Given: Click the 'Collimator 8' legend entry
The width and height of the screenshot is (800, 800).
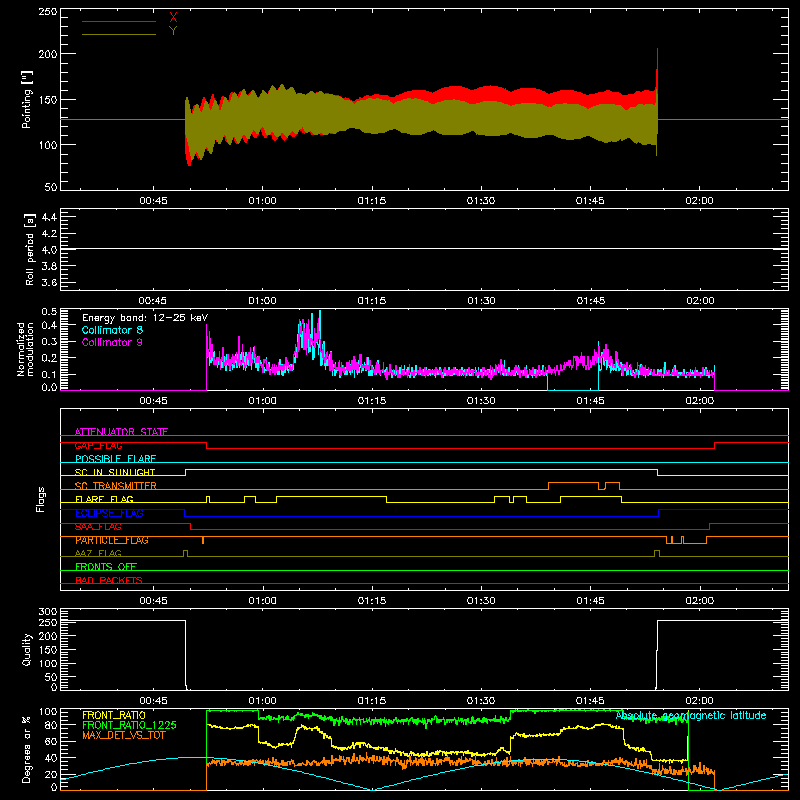Looking at the screenshot, I should click(112, 330).
